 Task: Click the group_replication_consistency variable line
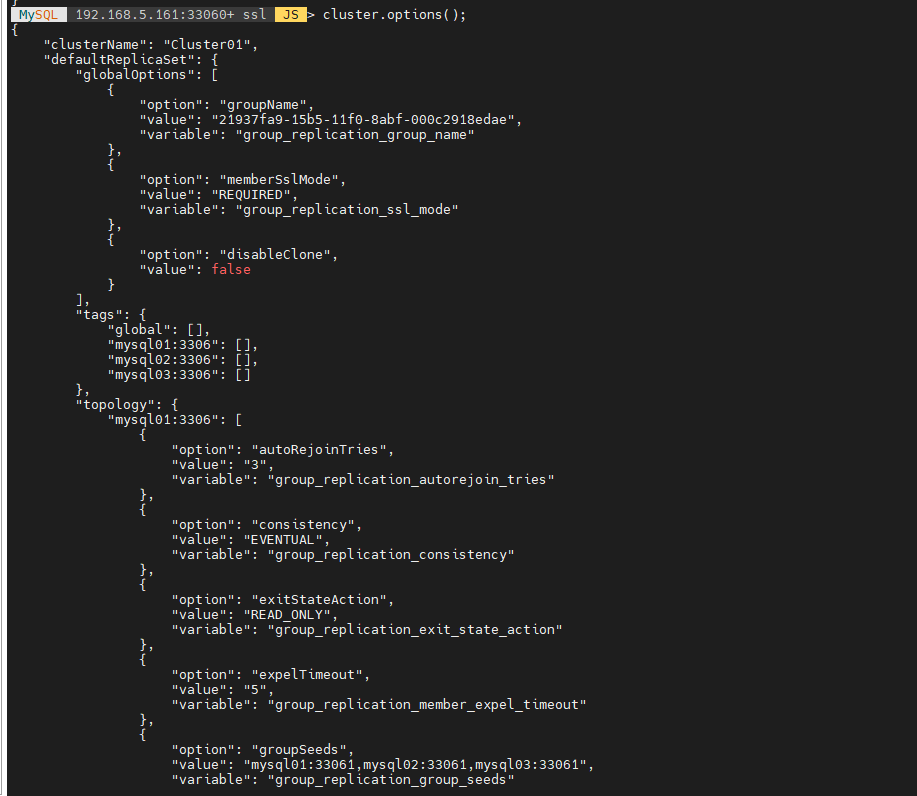[x=343, y=554]
